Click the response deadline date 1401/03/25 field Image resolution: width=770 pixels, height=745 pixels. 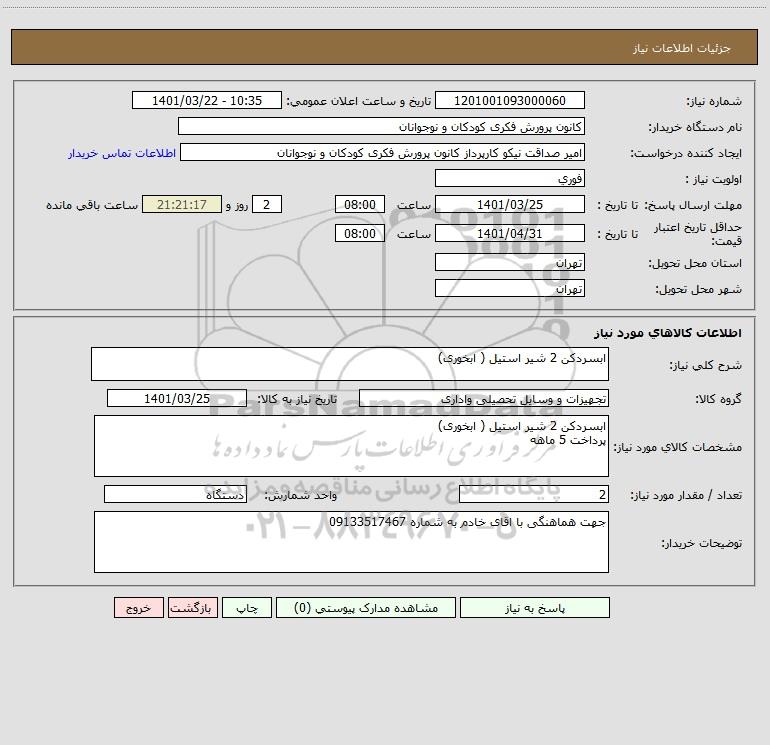point(510,204)
